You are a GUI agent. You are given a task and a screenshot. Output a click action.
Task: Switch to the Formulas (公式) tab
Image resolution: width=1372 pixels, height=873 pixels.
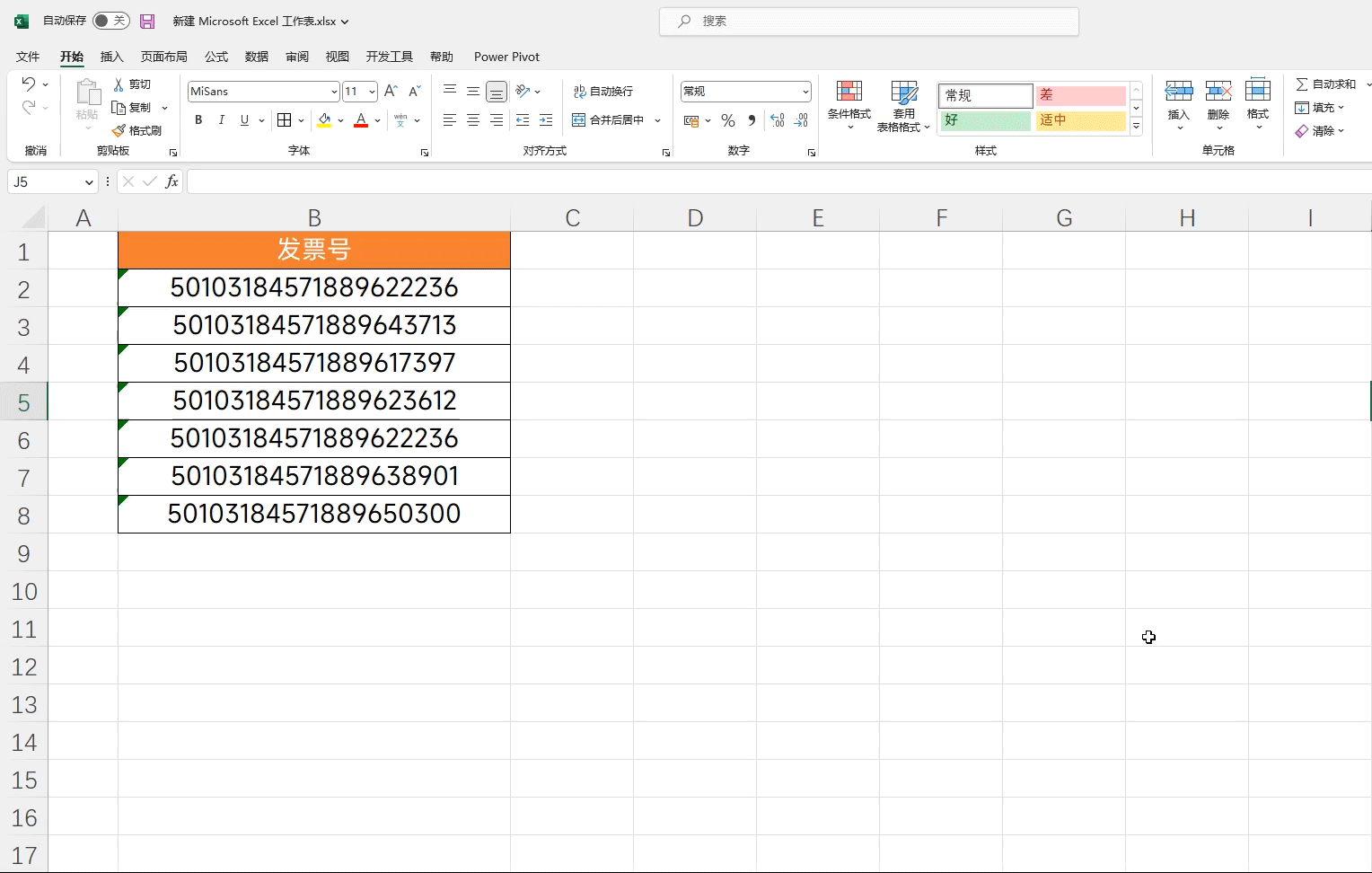(x=216, y=57)
